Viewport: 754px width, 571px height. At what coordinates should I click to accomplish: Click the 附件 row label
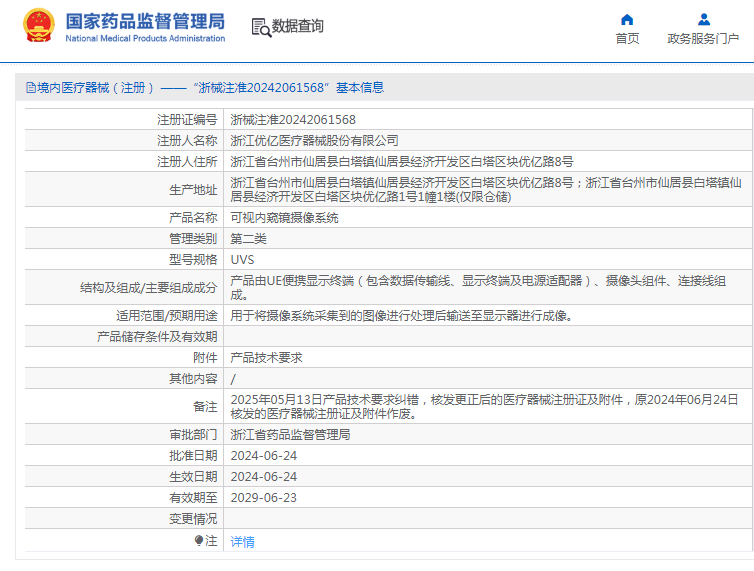tap(205, 357)
